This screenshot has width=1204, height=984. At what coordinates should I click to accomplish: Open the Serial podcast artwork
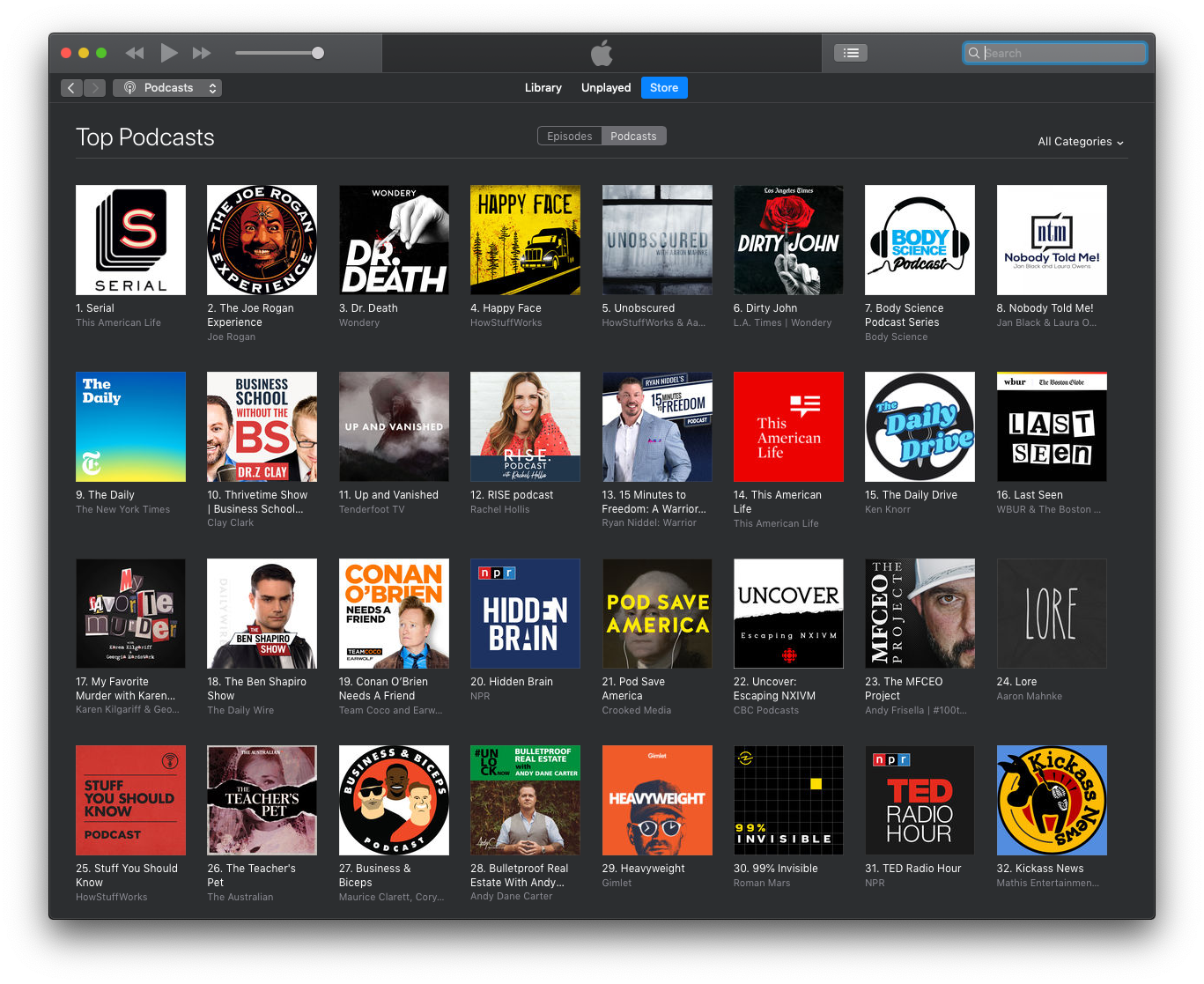[x=130, y=240]
